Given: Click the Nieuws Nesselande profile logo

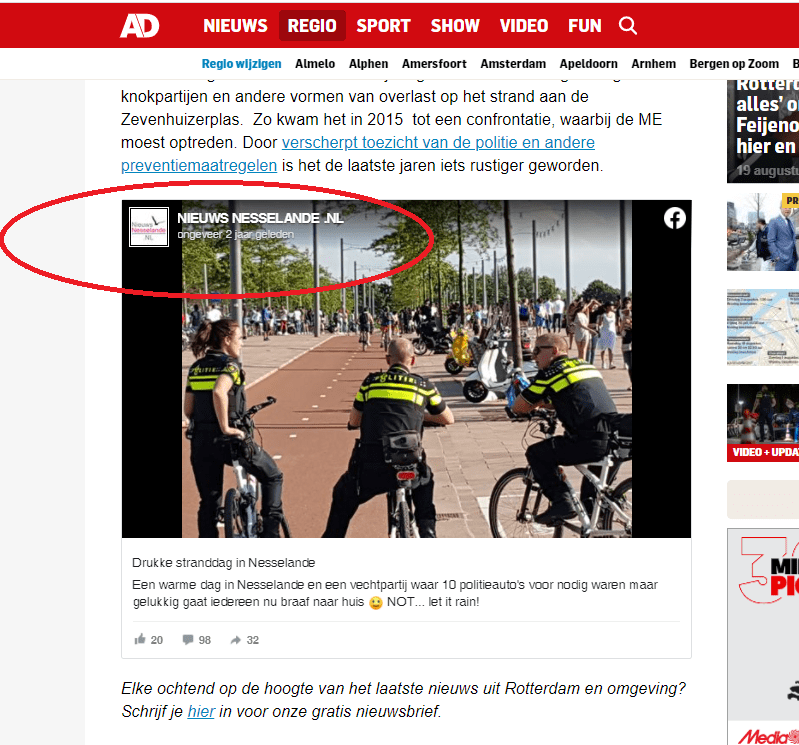Looking at the screenshot, I should point(149,227).
